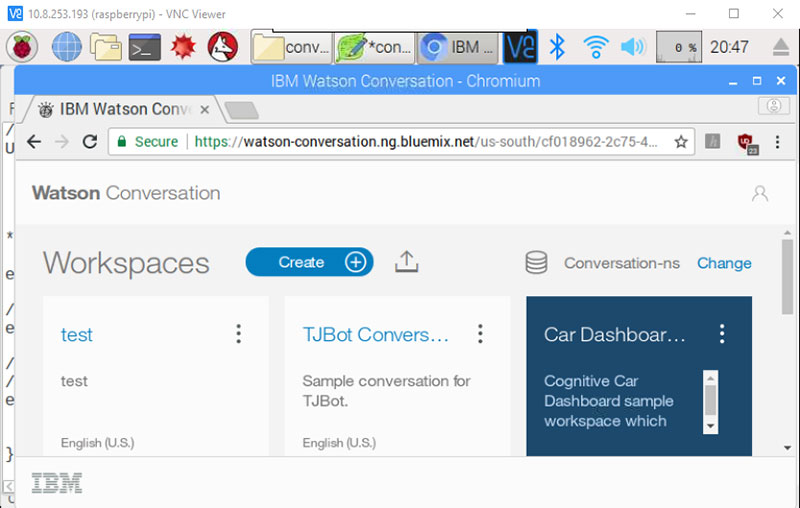Select the IBM Watson Conversation tab
This screenshot has height=508, width=800.
tap(122, 109)
